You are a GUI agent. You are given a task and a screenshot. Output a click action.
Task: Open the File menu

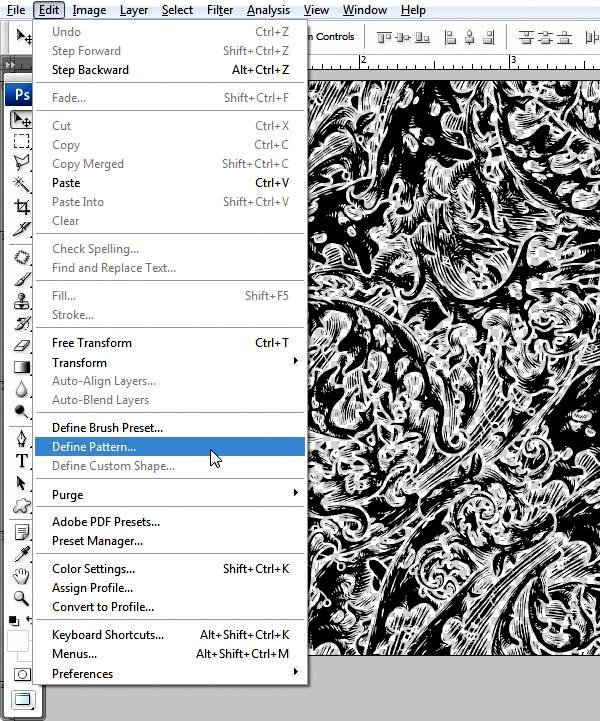coord(16,10)
